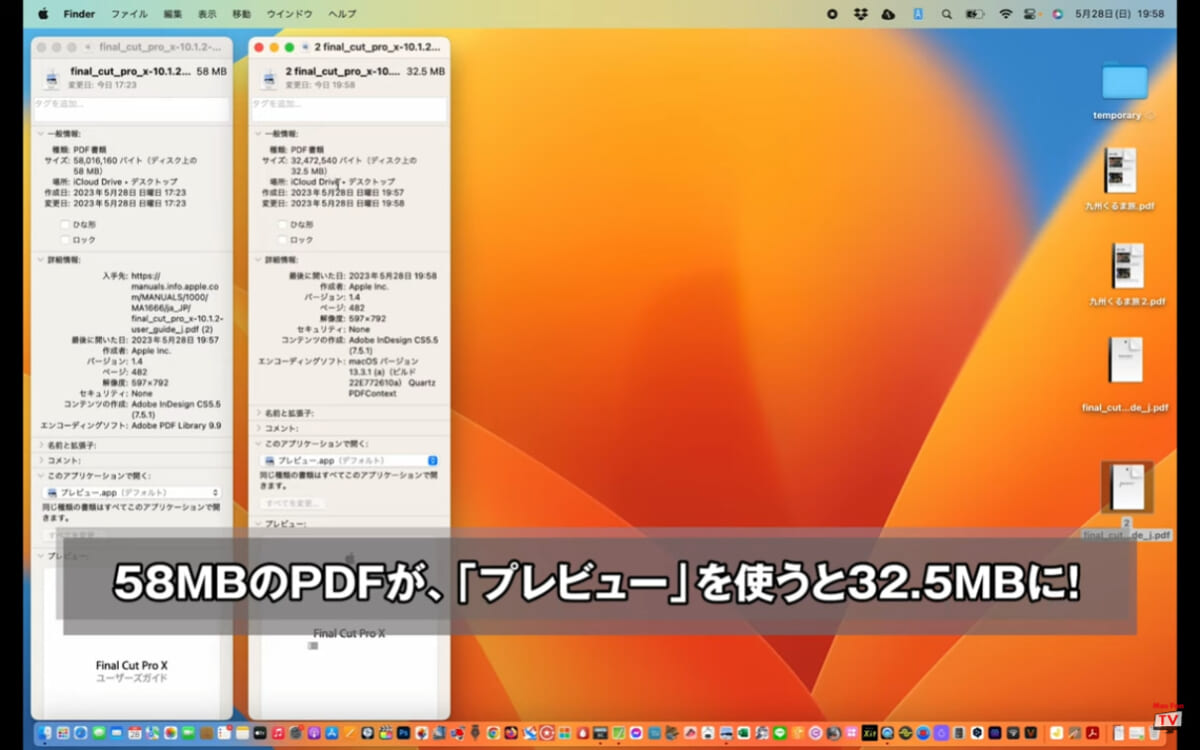Click the Final Cut Pro X preview thumbnail in 58 MB window
Screen dimensions: 1200x750
point(132,643)
